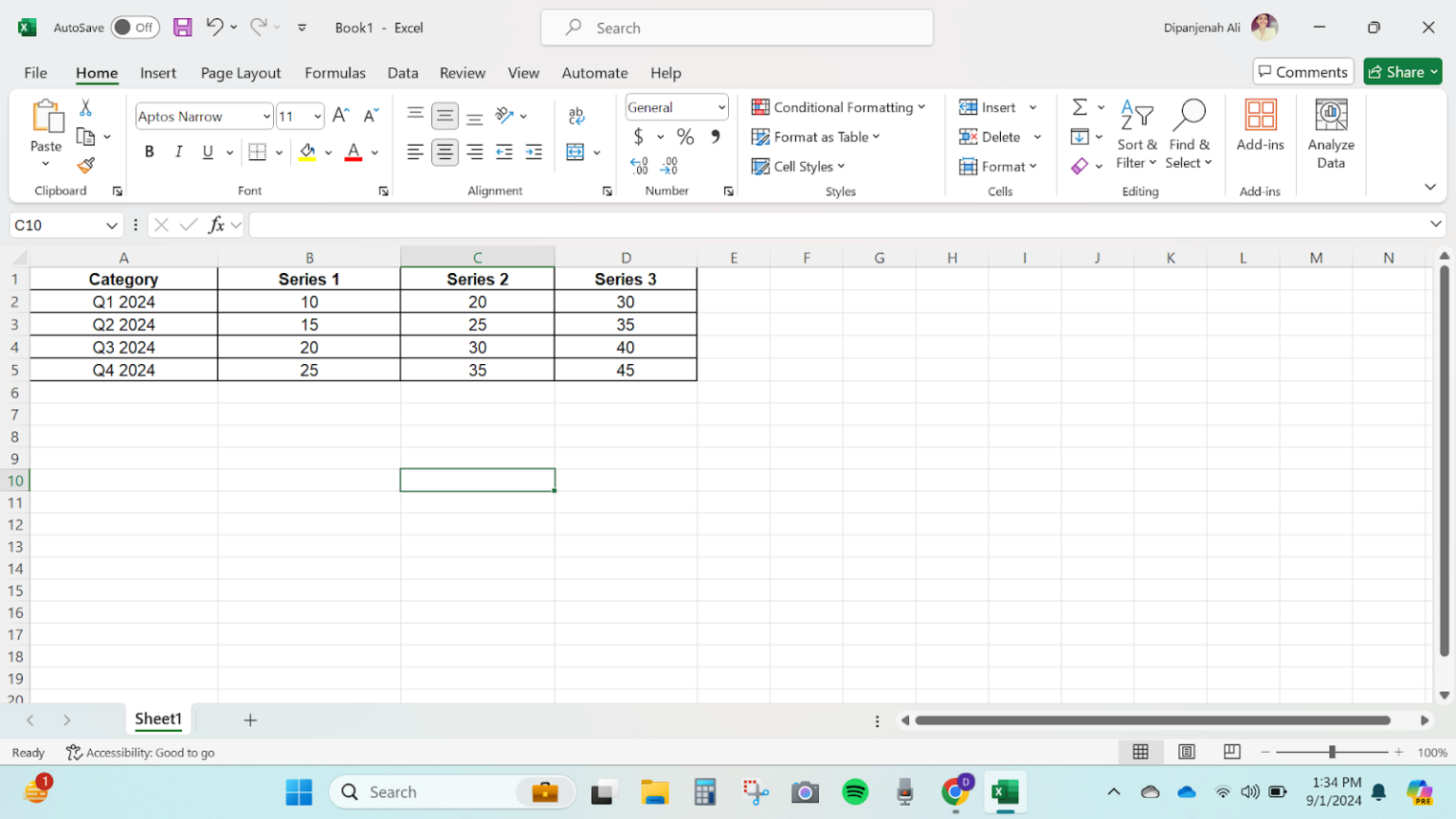Click the Share button

tap(1401, 71)
